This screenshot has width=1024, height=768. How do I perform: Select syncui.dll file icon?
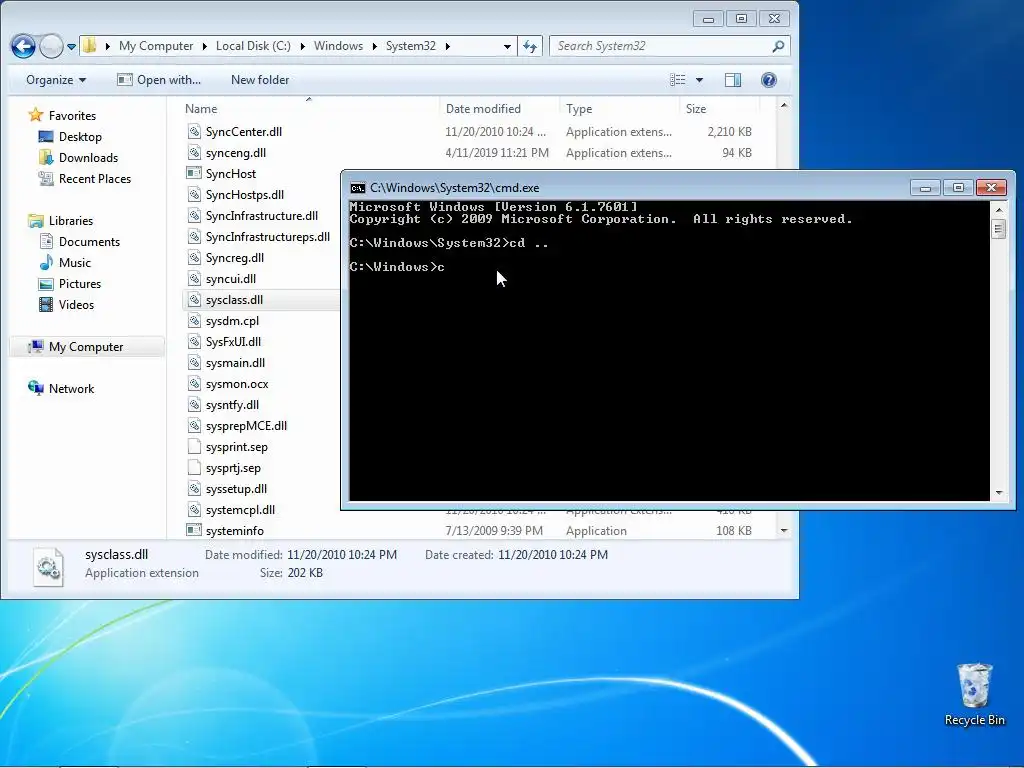click(194, 279)
